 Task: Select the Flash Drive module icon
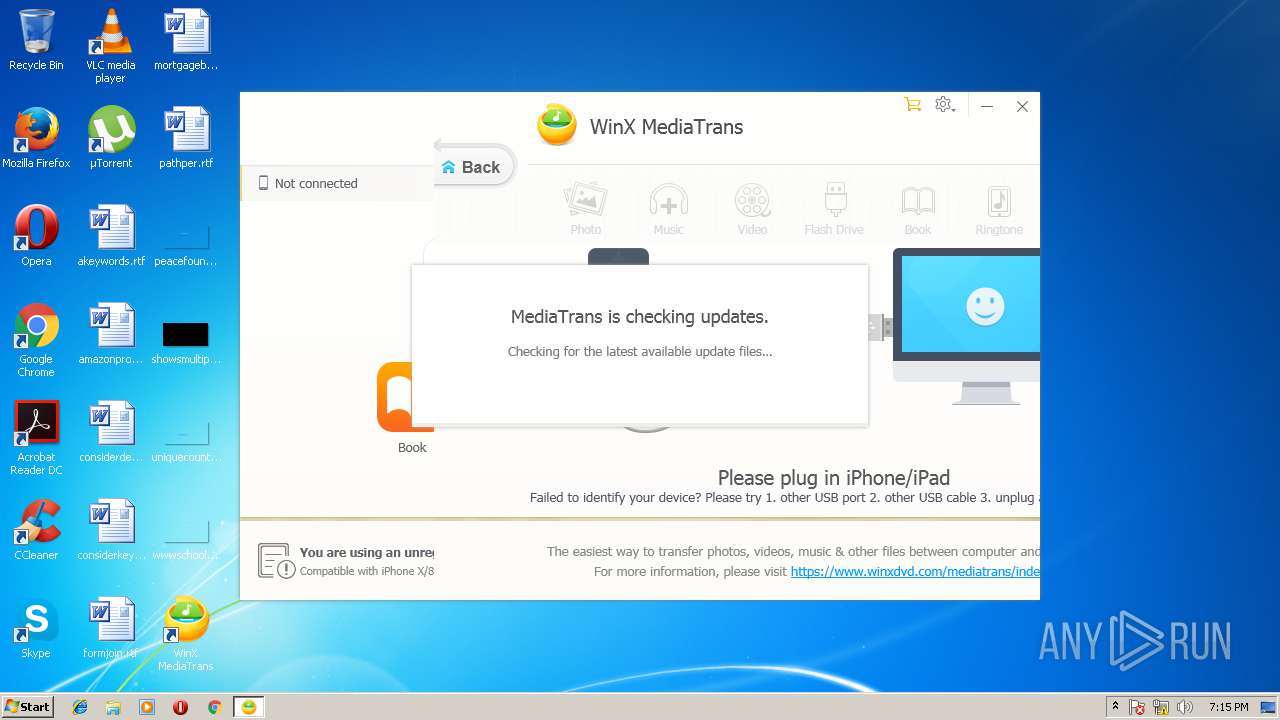(834, 209)
